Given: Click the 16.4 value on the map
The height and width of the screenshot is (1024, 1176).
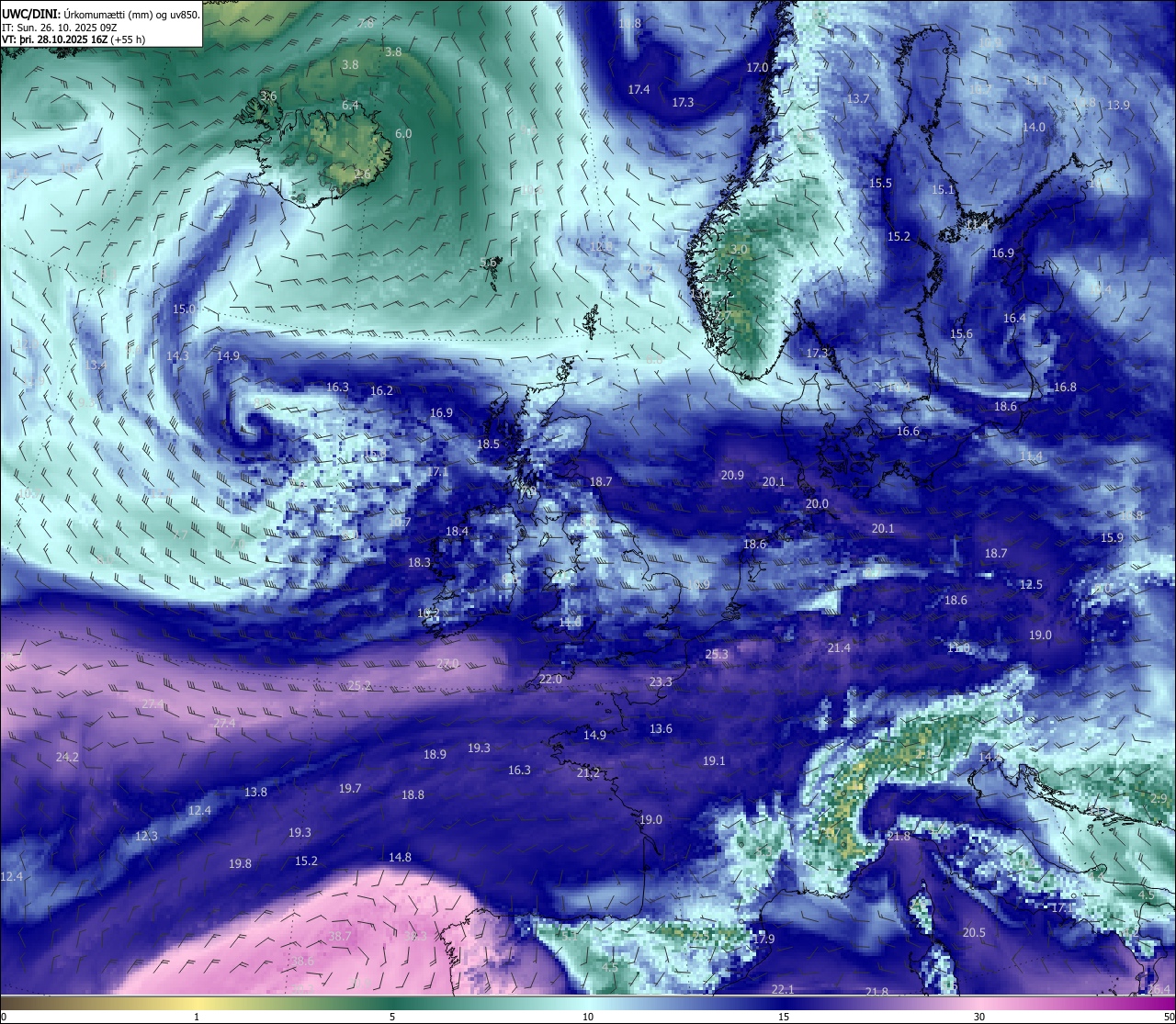Looking at the screenshot, I should point(1014,318).
